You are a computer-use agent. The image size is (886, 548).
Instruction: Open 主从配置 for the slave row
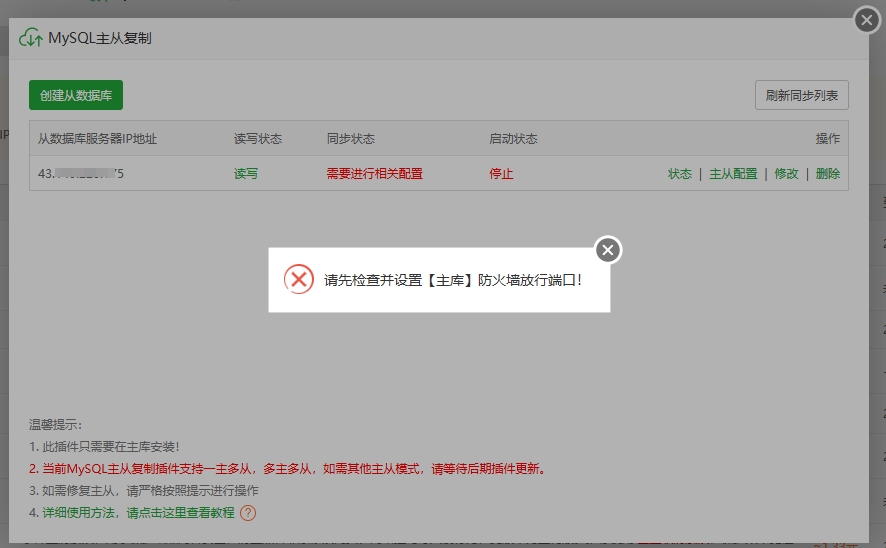[x=733, y=173]
